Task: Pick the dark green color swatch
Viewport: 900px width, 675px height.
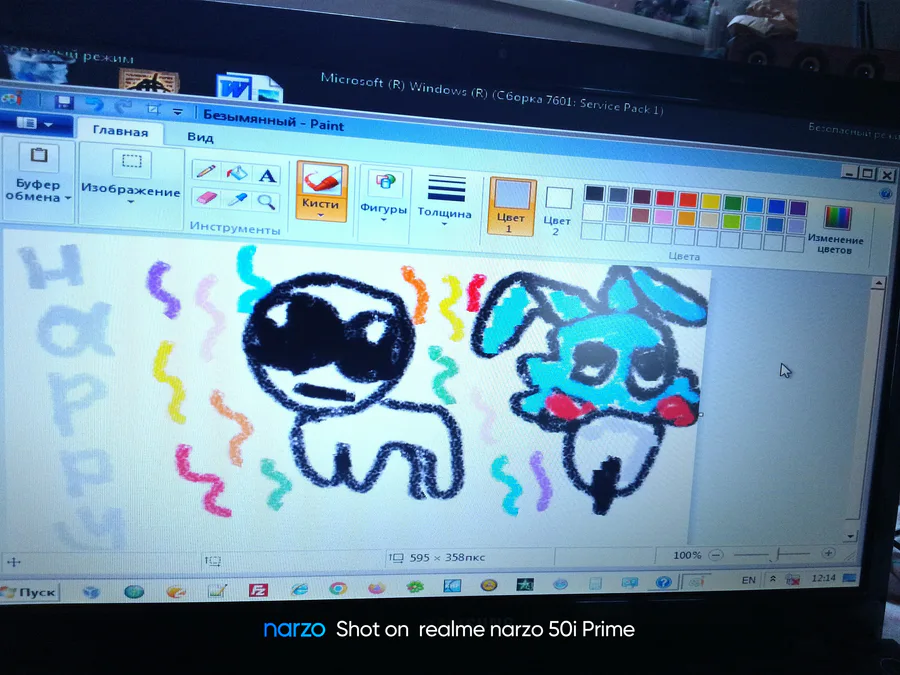Action: tap(733, 203)
